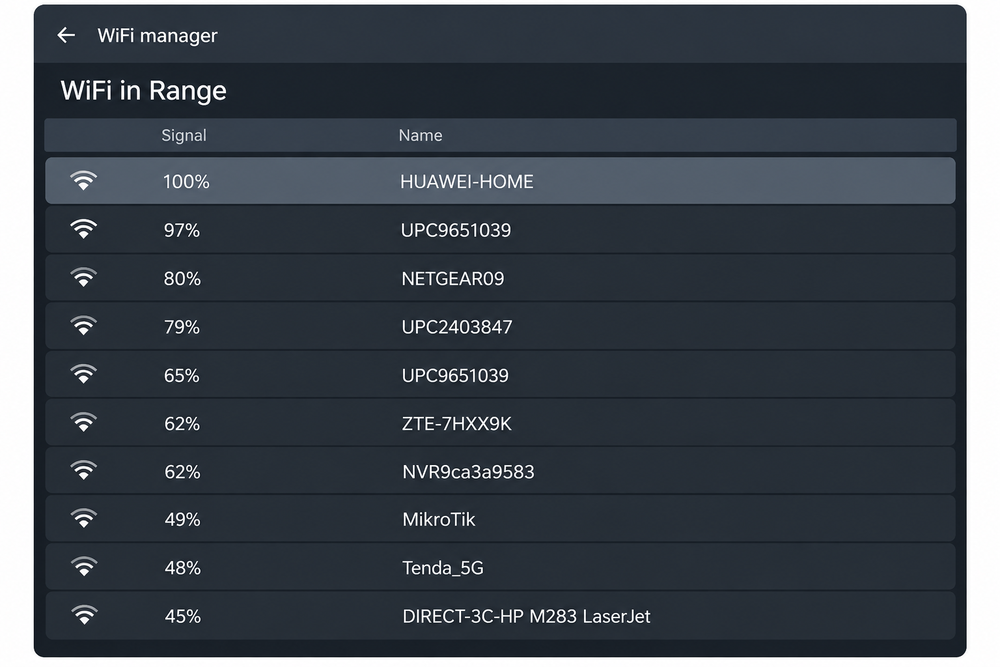This screenshot has height=667, width=1000.
Task: Click the WiFi icon beside Tenda_5G
Action: coord(84,568)
